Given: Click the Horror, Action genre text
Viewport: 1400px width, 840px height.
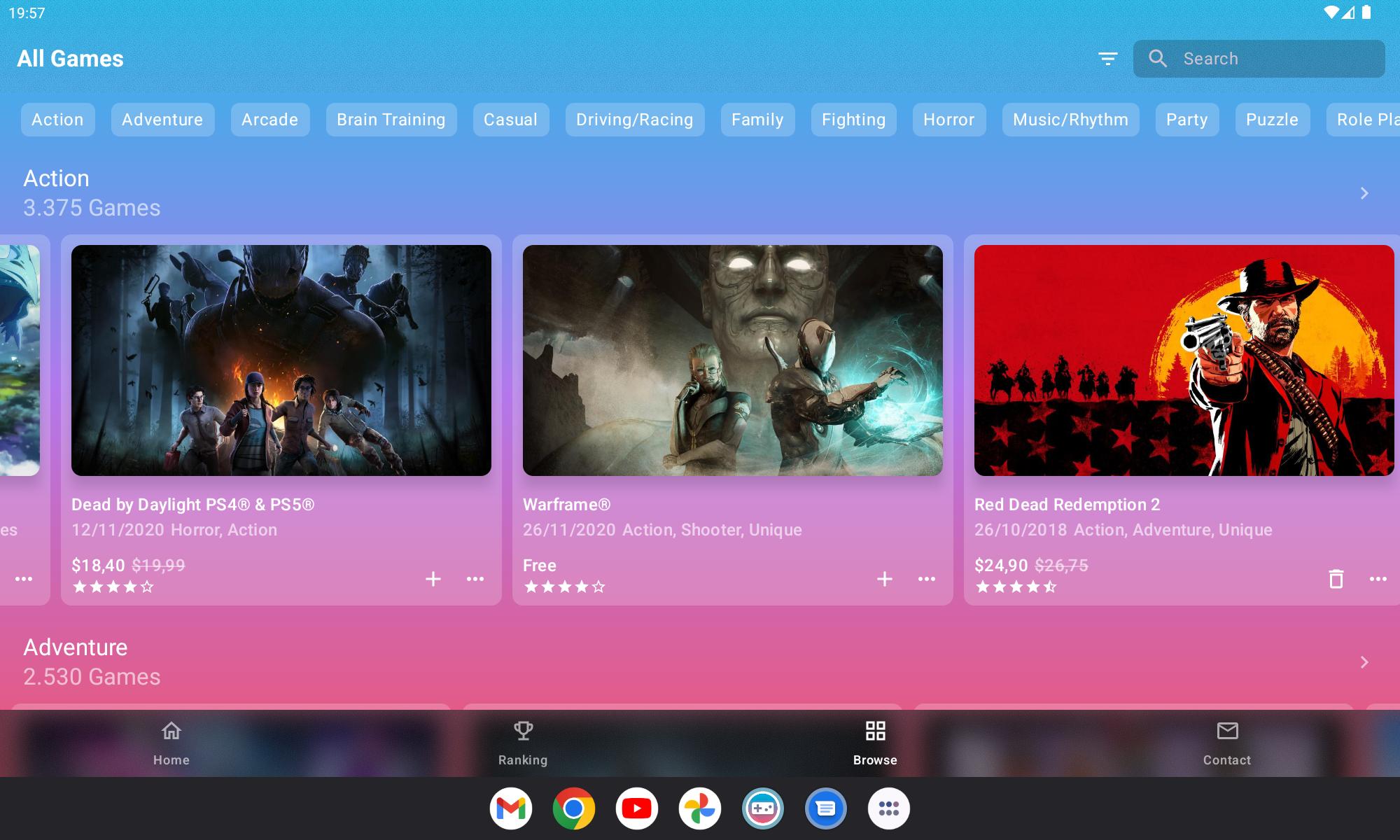Looking at the screenshot, I should (x=224, y=530).
